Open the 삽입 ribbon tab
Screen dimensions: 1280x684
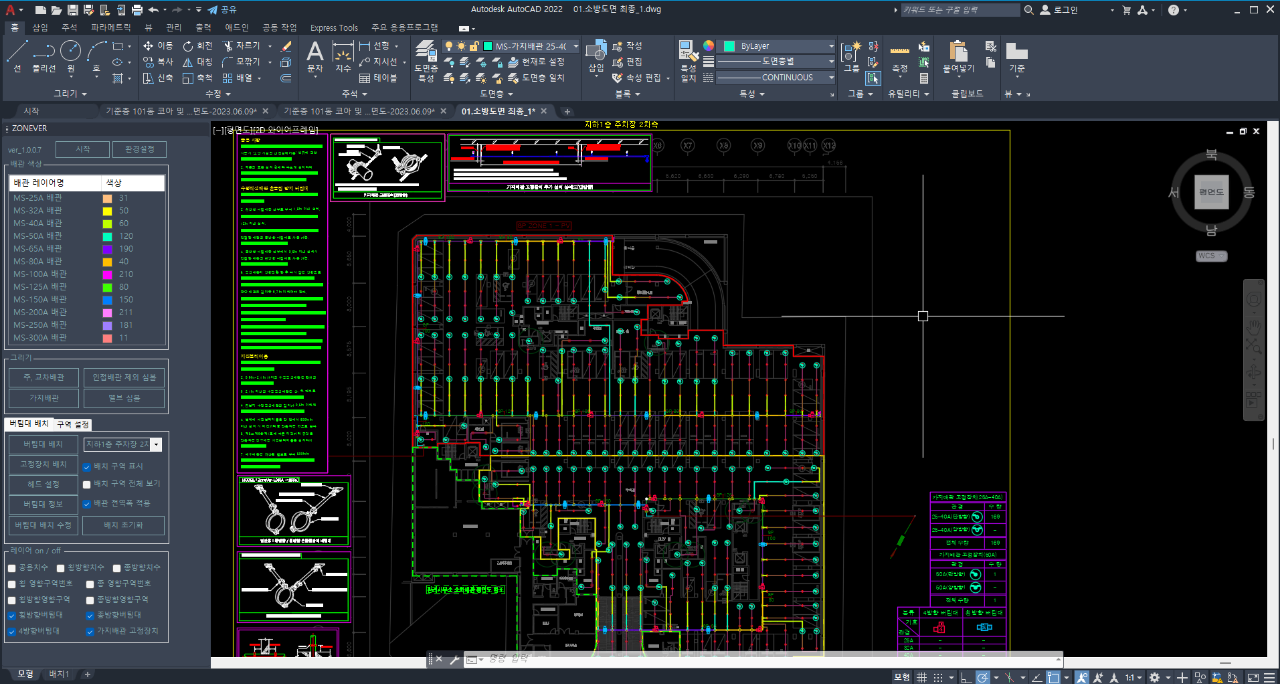[x=40, y=28]
